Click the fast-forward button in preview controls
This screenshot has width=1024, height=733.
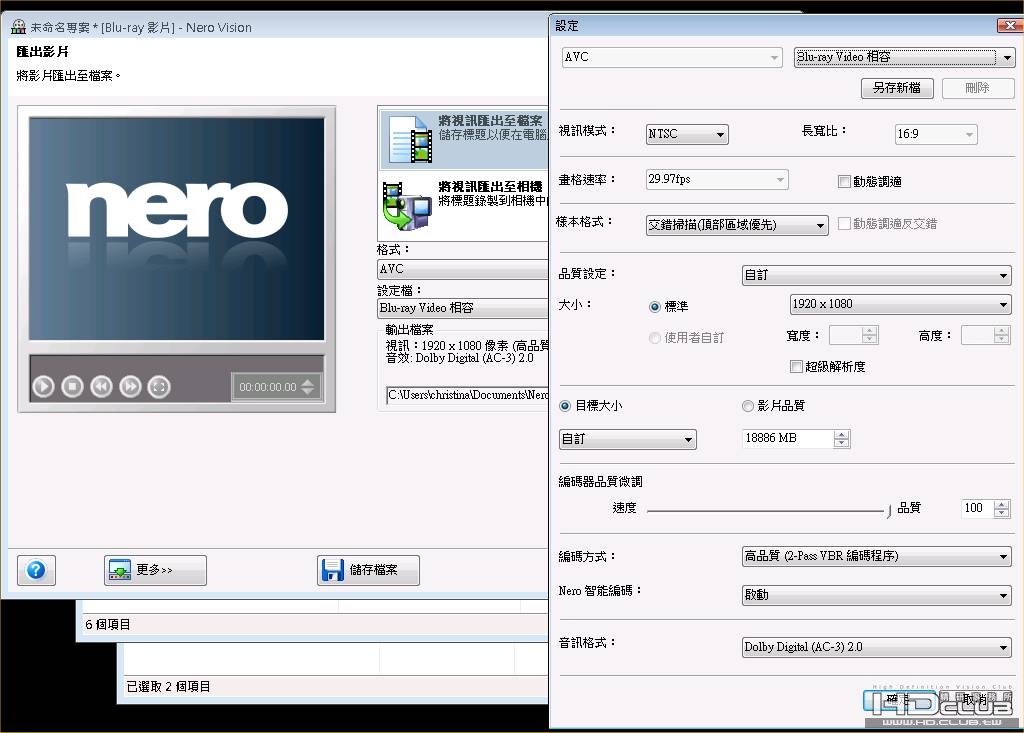(130, 386)
